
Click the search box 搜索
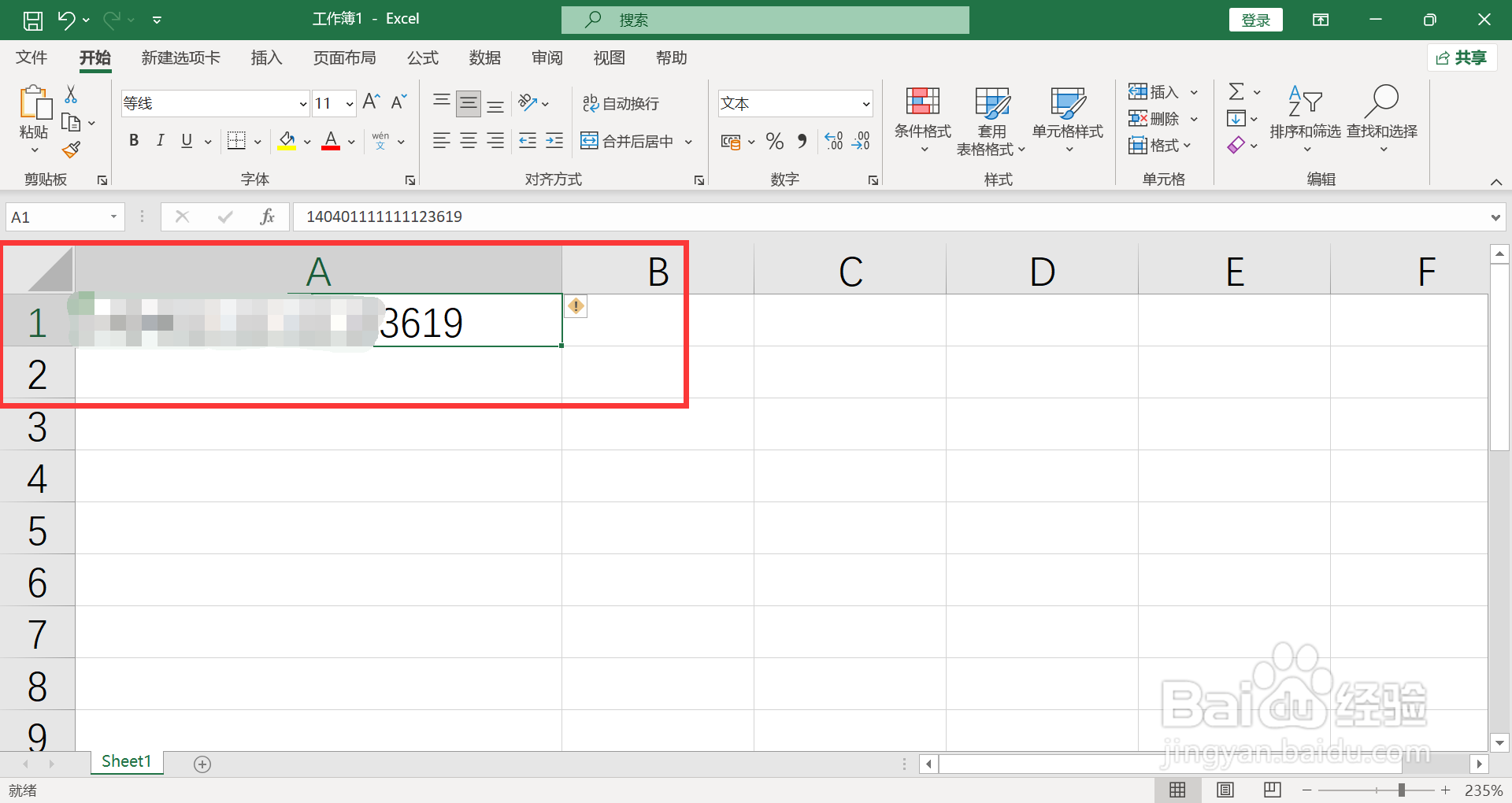coord(765,20)
